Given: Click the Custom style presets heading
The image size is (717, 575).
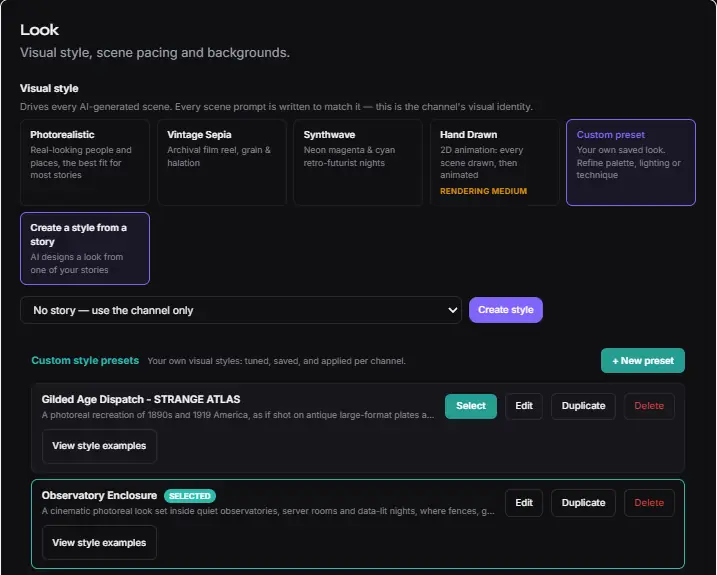Looking at the screenshot, I should [x=85, y=360].
